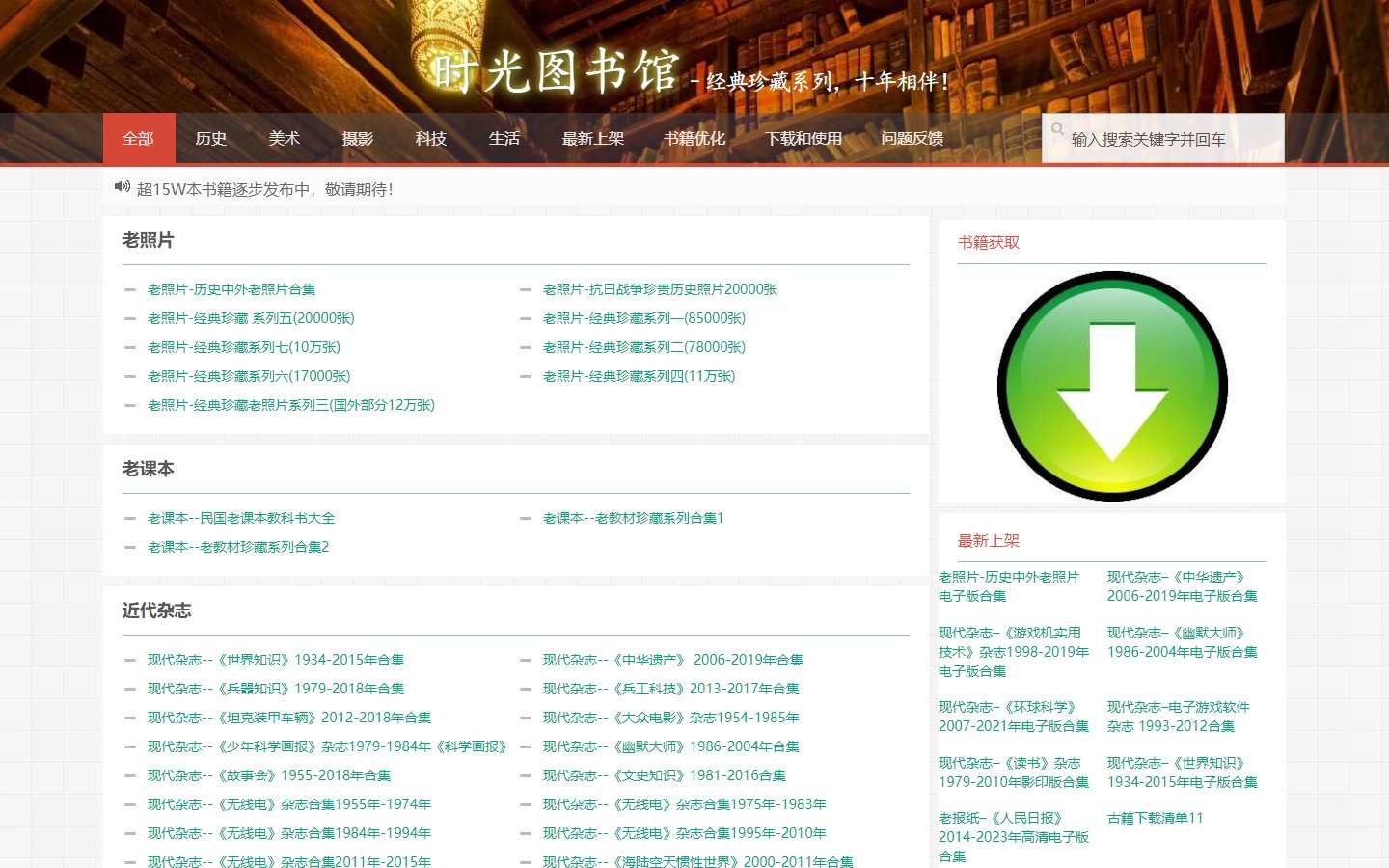Open 《故事会》1955-2018年合集
The width and height of the screenshot is (1389, 868).
pos(269,775)
